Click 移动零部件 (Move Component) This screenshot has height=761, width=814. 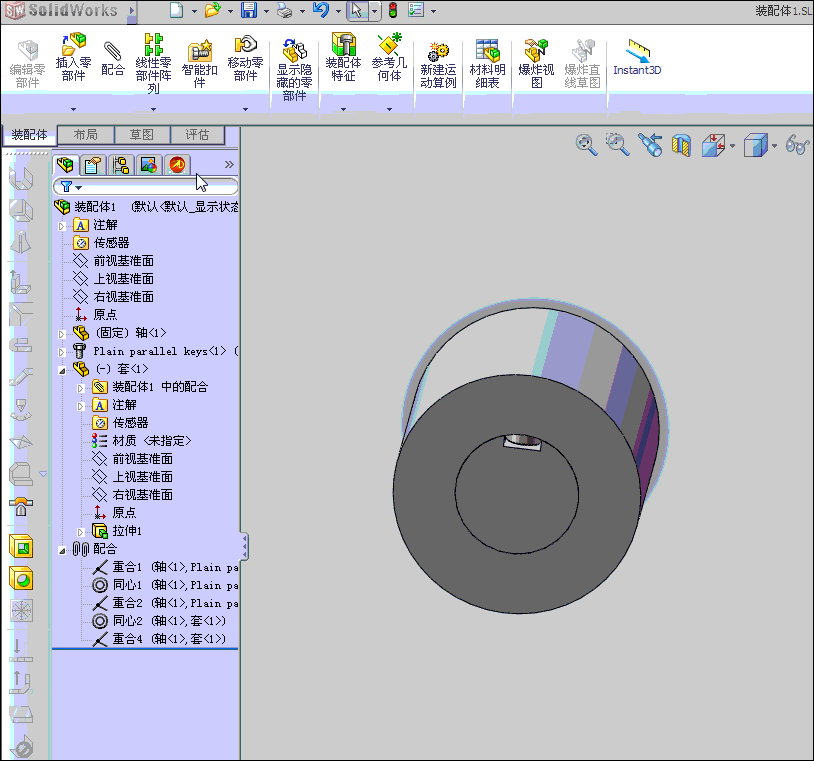[245, 58]
